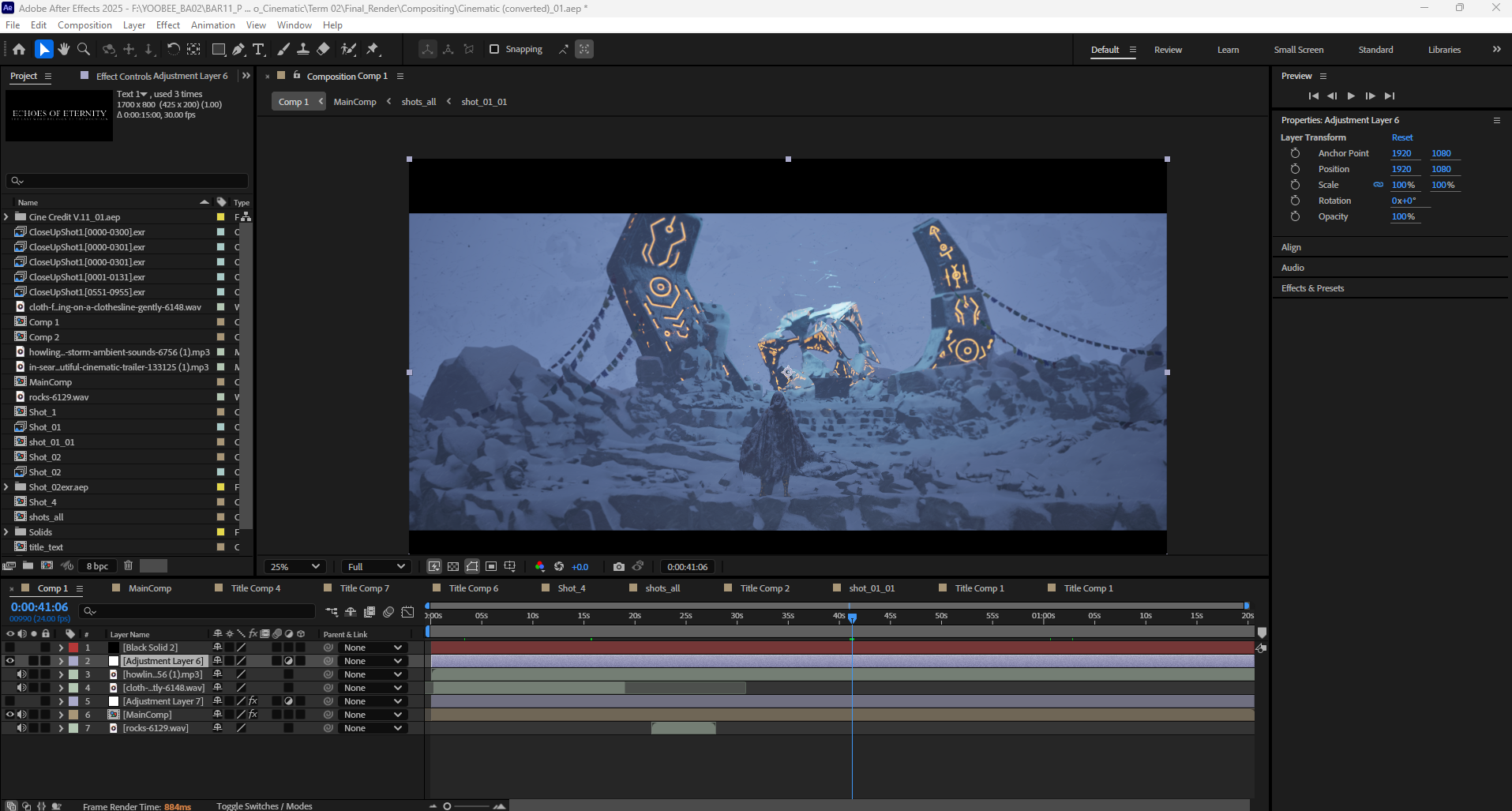Mute the cloth wav audio layer
The height and width of the screenshot is (811, 1512).
(21, 688)
